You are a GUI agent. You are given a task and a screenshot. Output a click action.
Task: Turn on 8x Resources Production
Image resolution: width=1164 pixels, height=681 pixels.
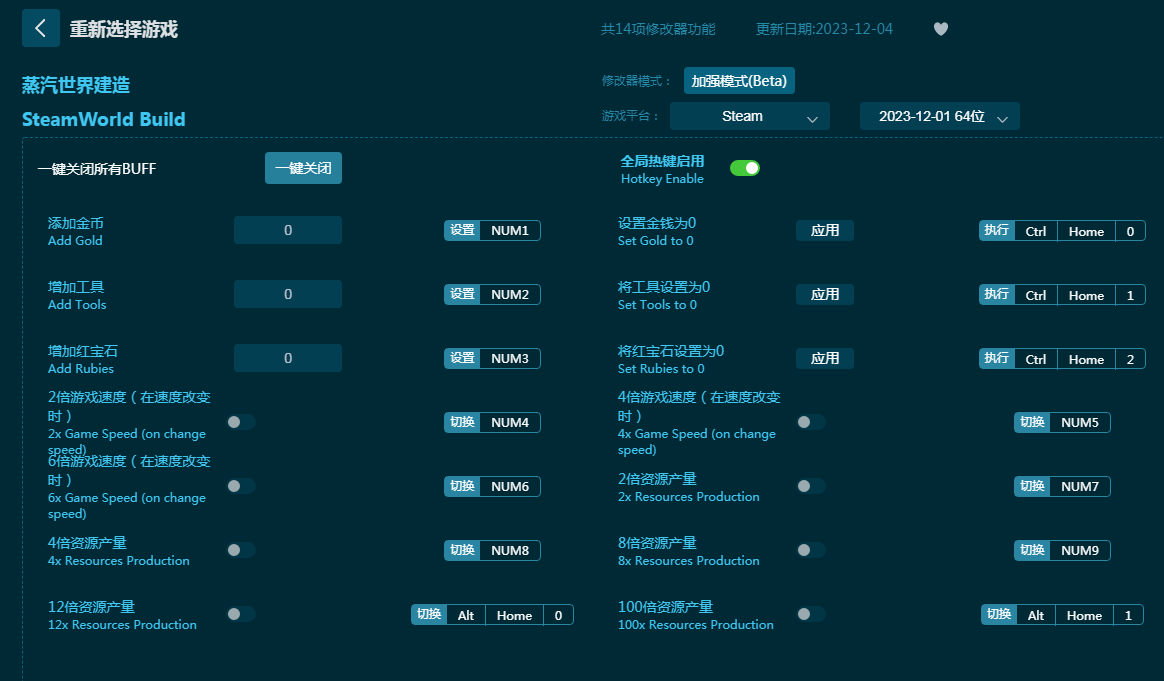(811, 550)
